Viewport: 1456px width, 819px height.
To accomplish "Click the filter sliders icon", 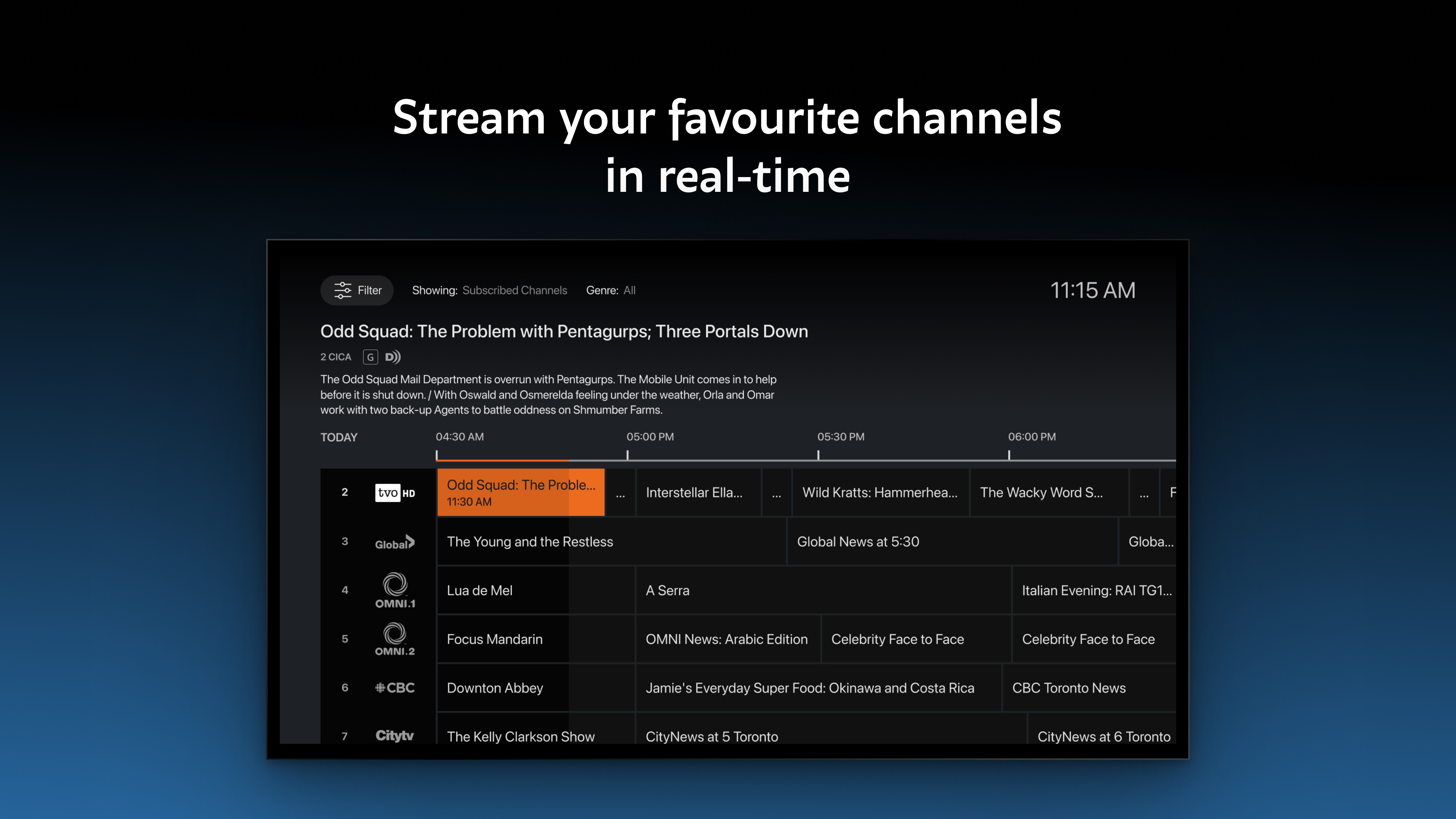I will (342, 290).
